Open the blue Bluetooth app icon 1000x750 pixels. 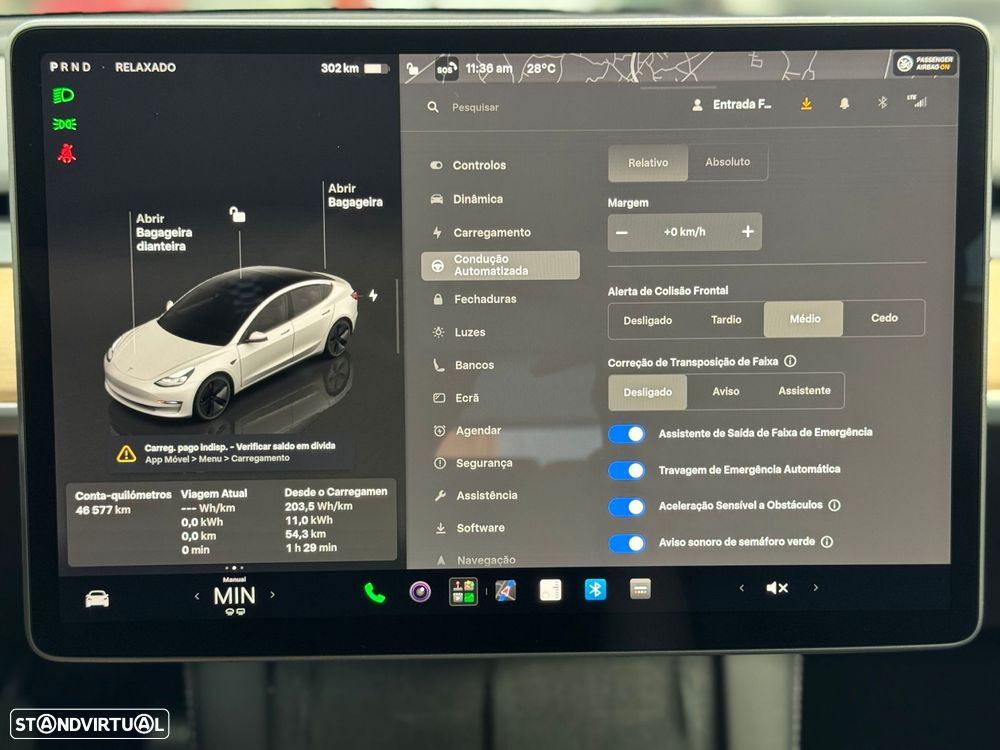click(x=595, y=590)
